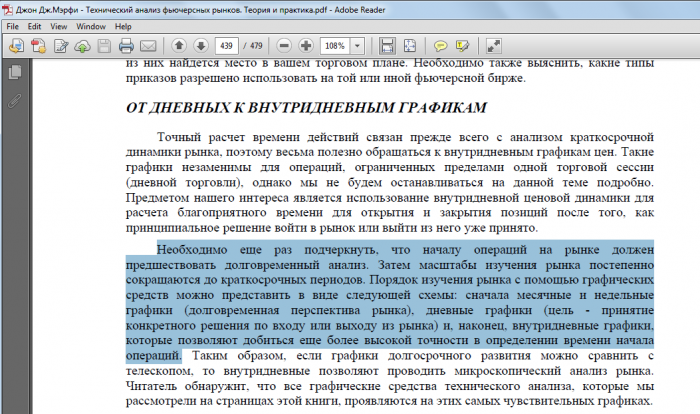This screenshot has width=700, height=414.
Task: Click the Print file icon
Action: coord(126,46)
